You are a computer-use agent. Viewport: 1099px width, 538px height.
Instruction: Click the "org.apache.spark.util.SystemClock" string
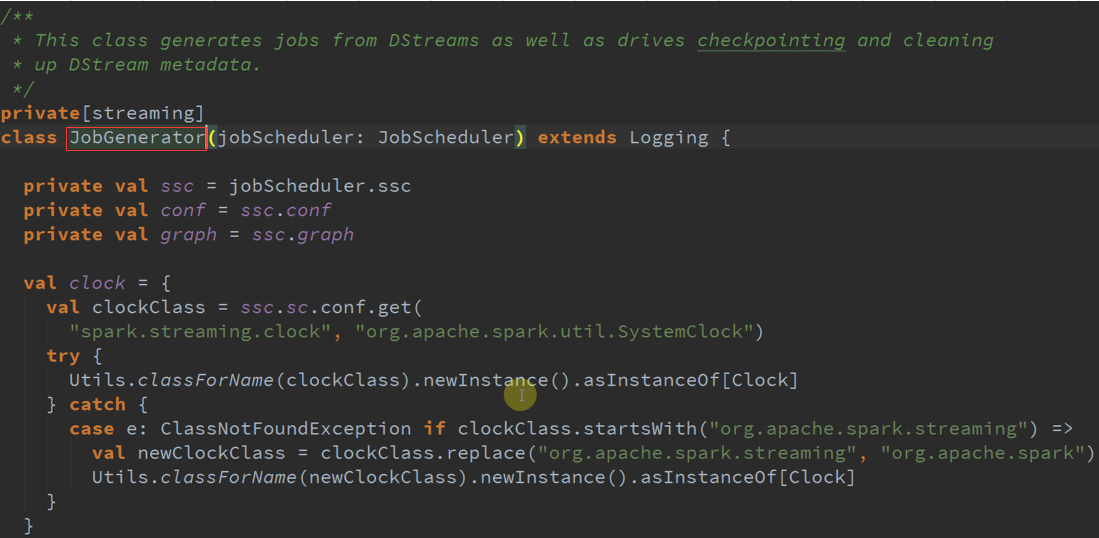click(554, 331)
